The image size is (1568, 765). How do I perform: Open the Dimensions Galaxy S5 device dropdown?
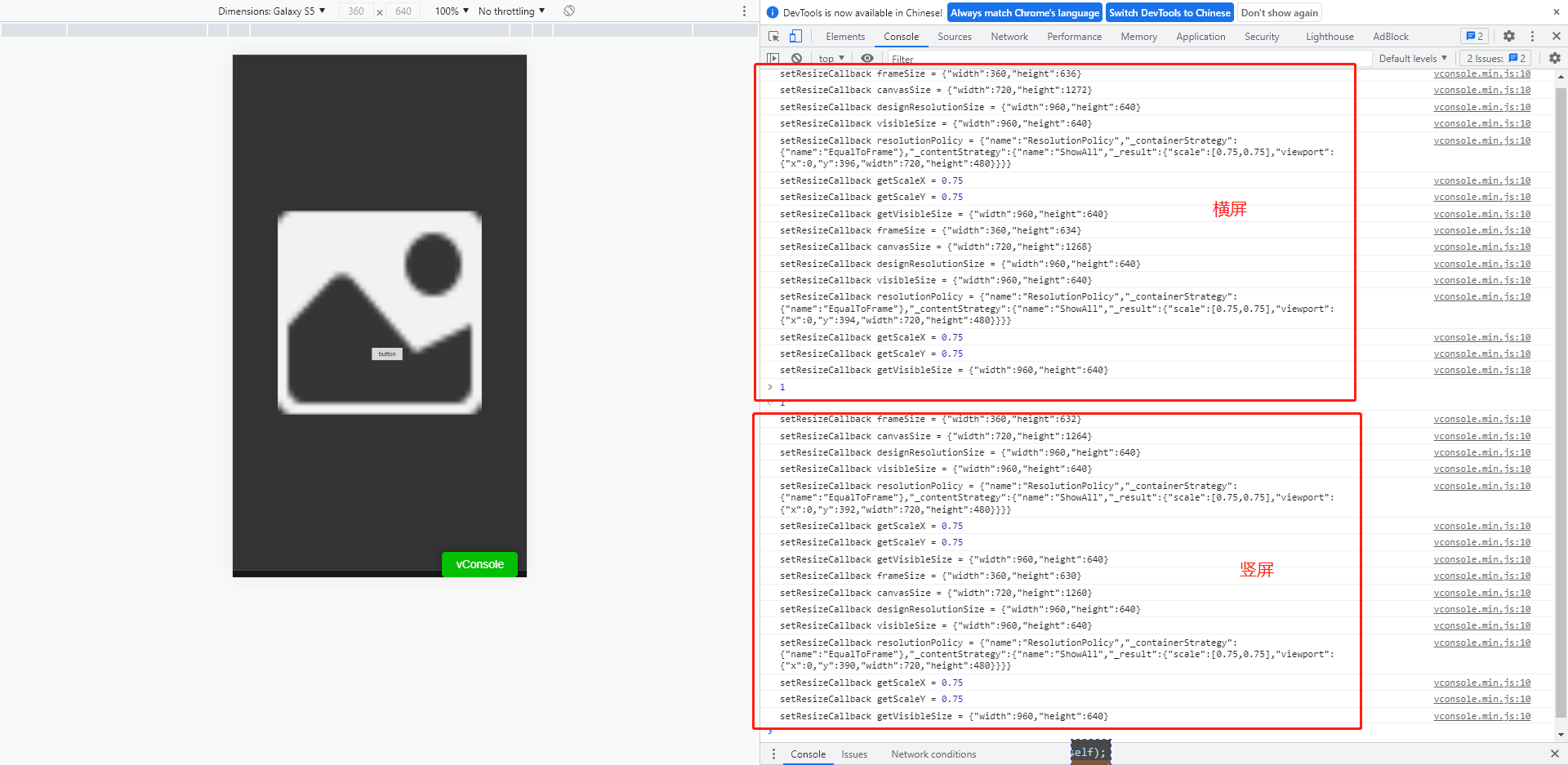pyautogui.click(x=271, y=11)
